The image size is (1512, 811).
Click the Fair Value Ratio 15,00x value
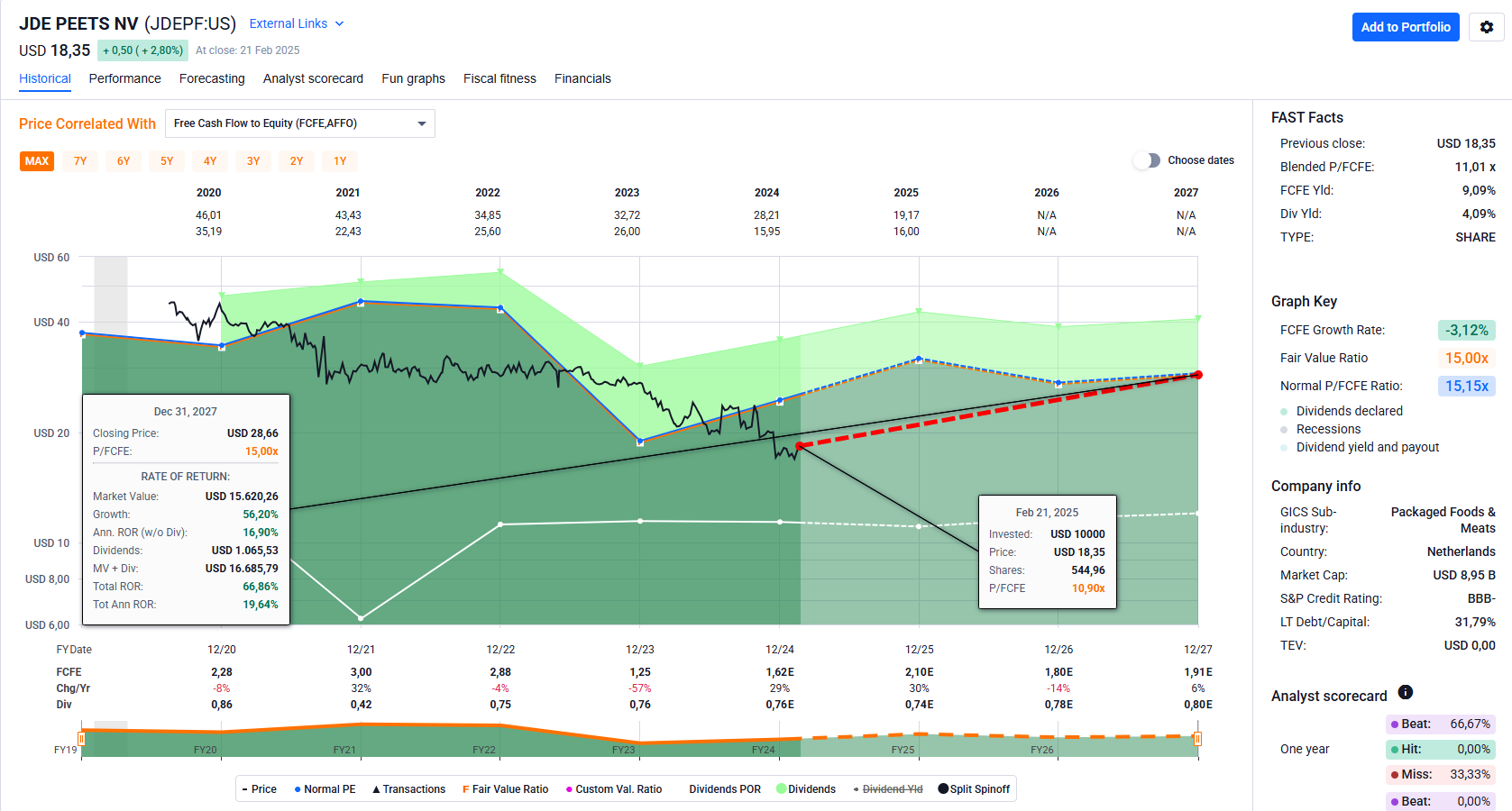point(1466,358)
